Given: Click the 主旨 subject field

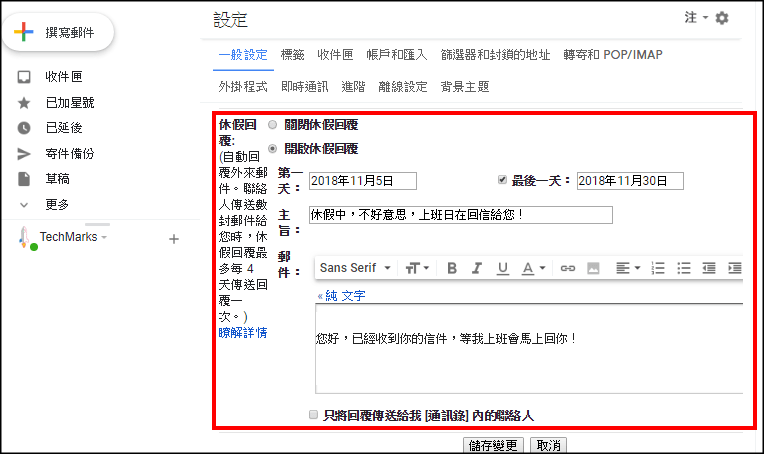Looking at the screenshot, I should [x=460, y=215].
